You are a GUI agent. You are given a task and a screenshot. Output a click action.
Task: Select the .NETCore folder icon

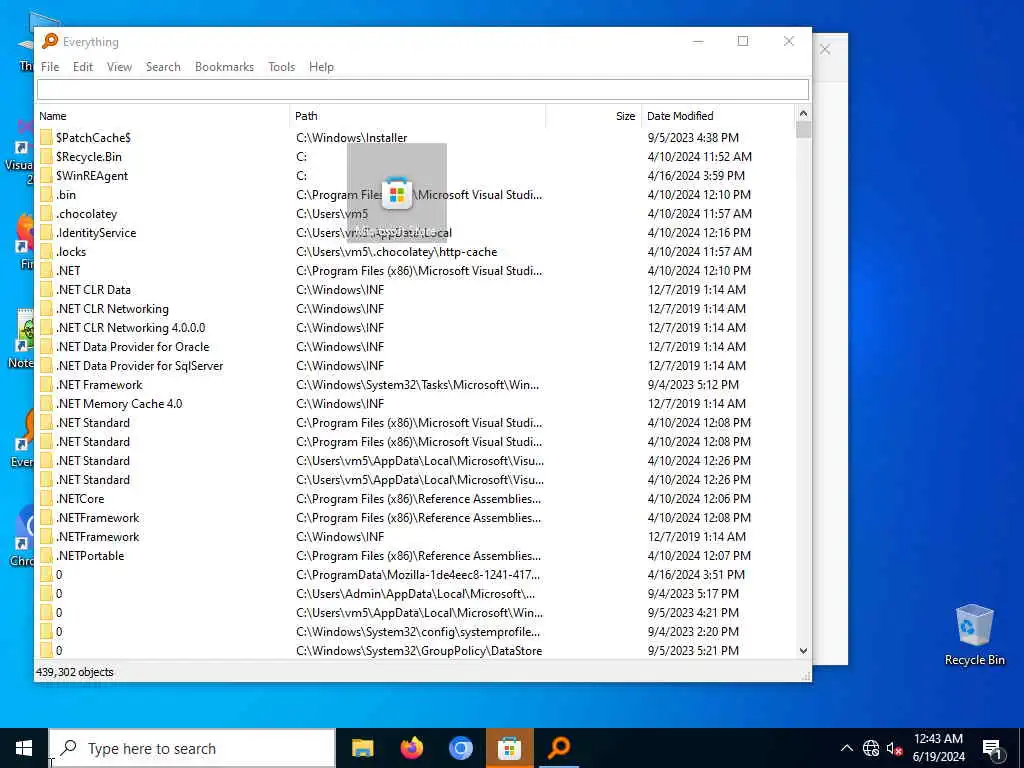(x=46, y=498)
